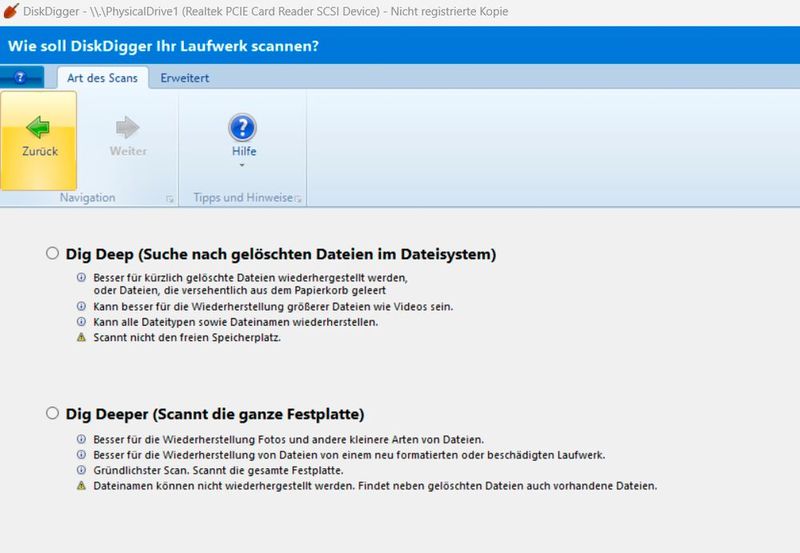Click info icon beside 'Kann besser für die Wiederherstellung'

point(81,306)
